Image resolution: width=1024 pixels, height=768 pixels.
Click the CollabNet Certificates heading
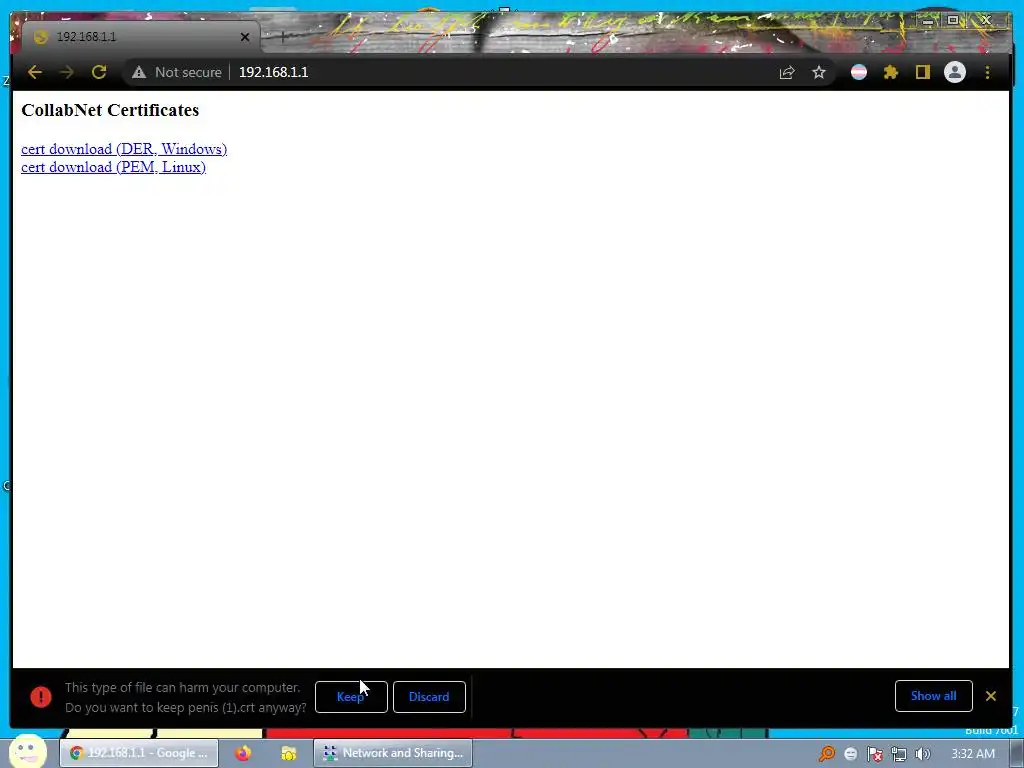[110, 110]
